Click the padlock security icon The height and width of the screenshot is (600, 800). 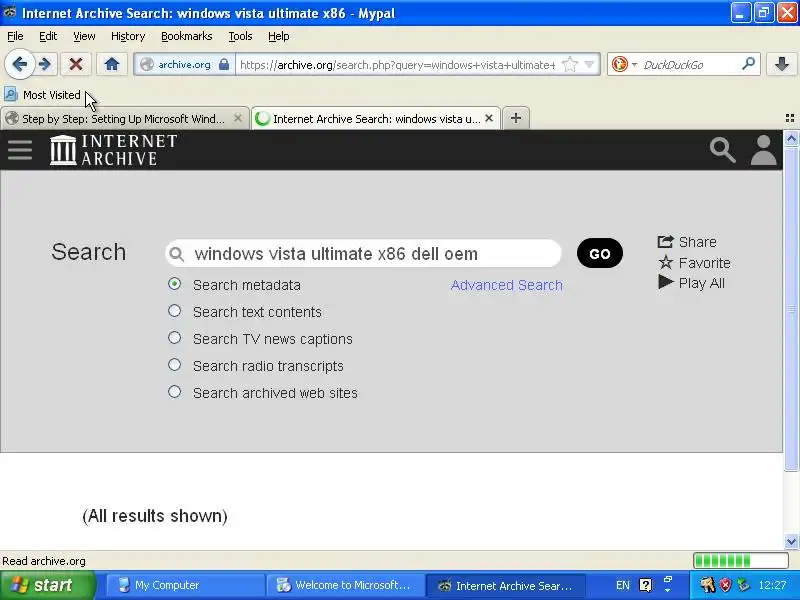pyautogui.click(x=224, y=64)
